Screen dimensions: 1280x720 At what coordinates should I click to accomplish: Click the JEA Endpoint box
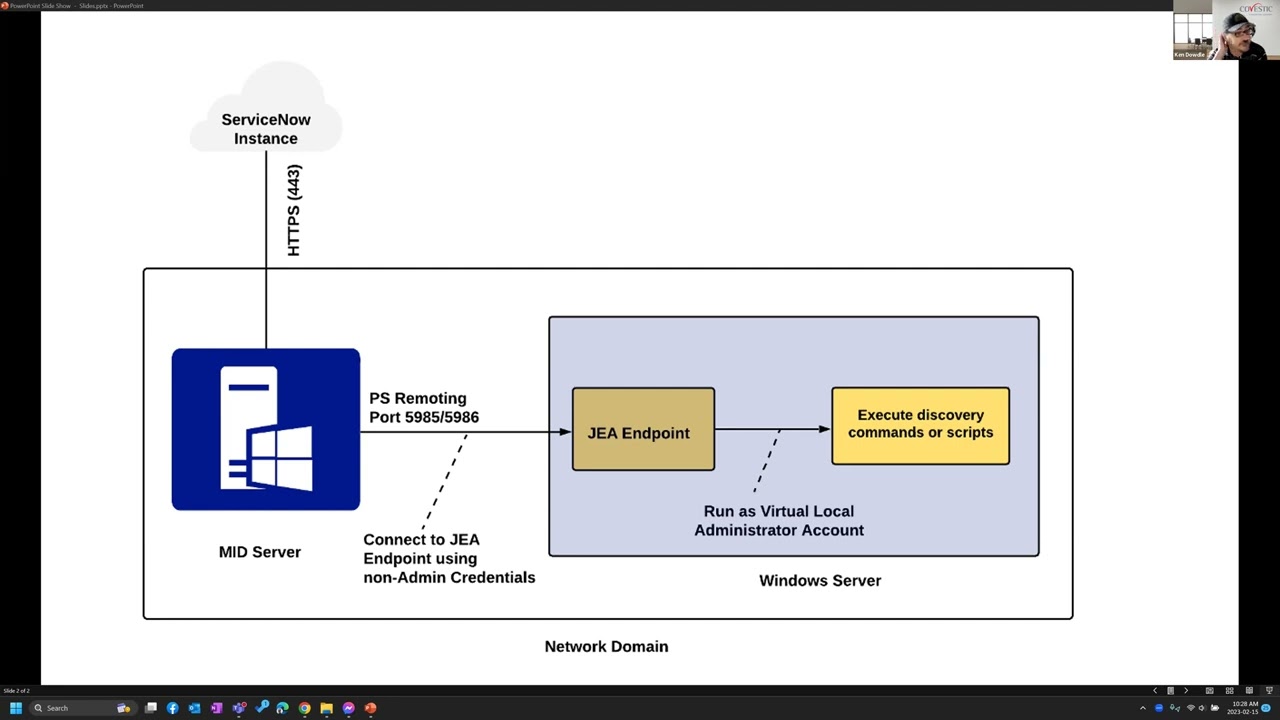click(643, 429)
